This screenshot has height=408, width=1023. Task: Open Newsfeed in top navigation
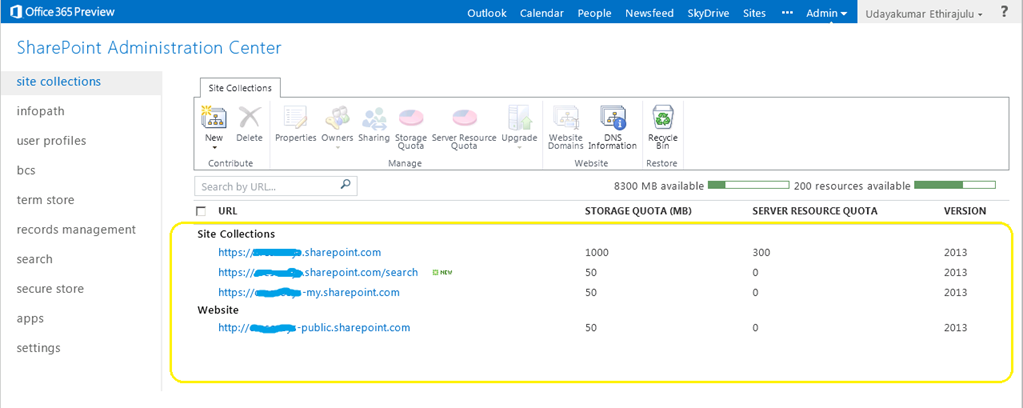click(x=649, y=13)
